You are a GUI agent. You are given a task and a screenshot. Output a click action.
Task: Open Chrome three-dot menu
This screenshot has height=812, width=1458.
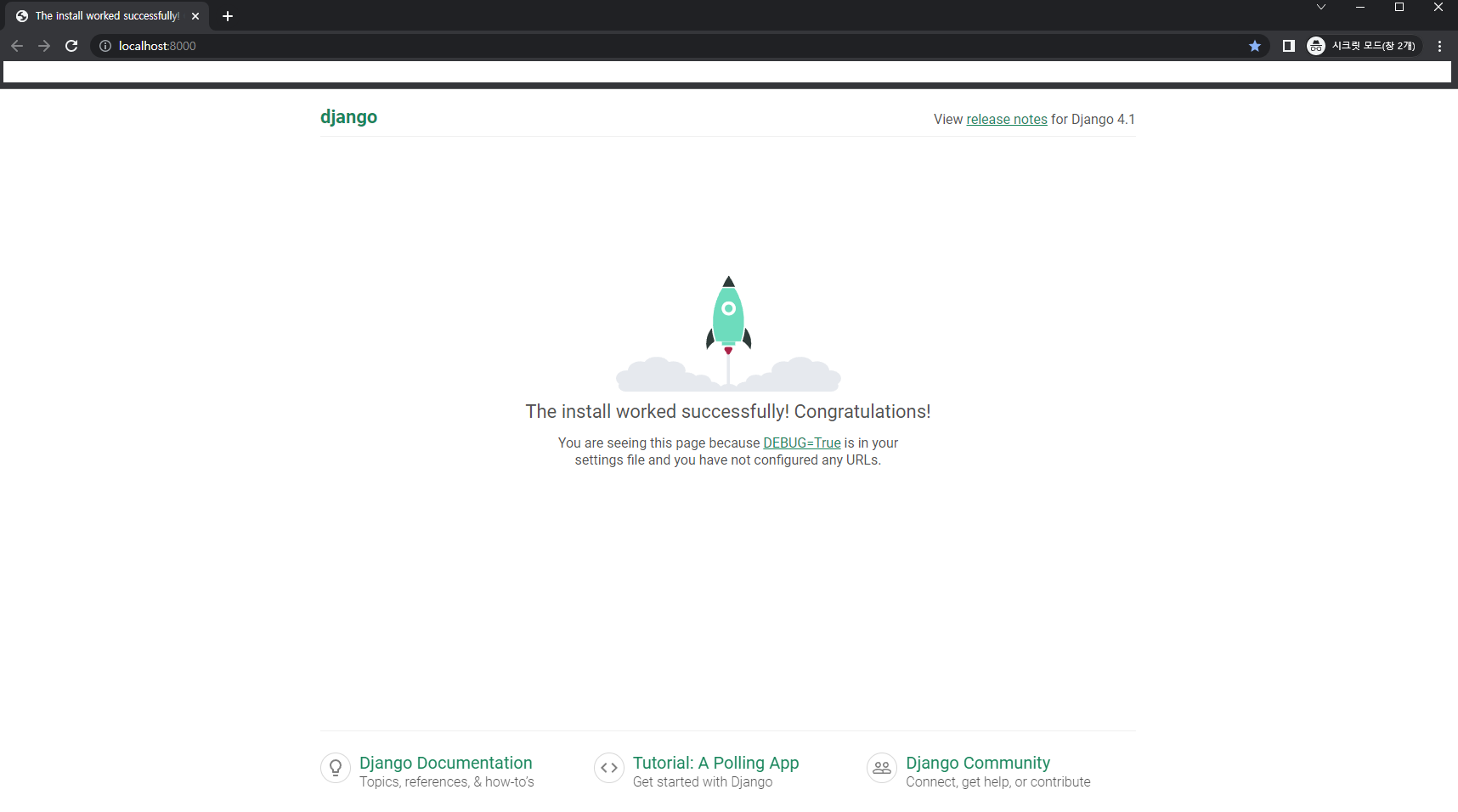(x=1439, y=46)
